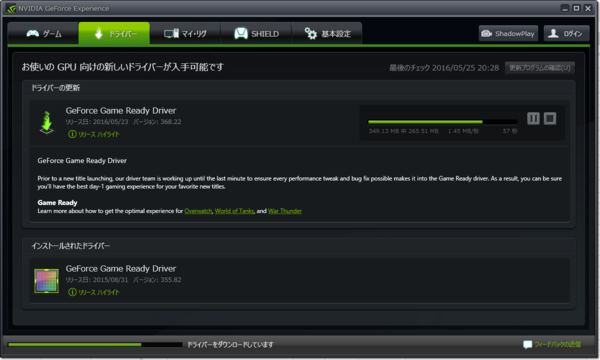Click the ログイン login button
Viewport: 600px width, 360px height.
(x=567, y=34)
